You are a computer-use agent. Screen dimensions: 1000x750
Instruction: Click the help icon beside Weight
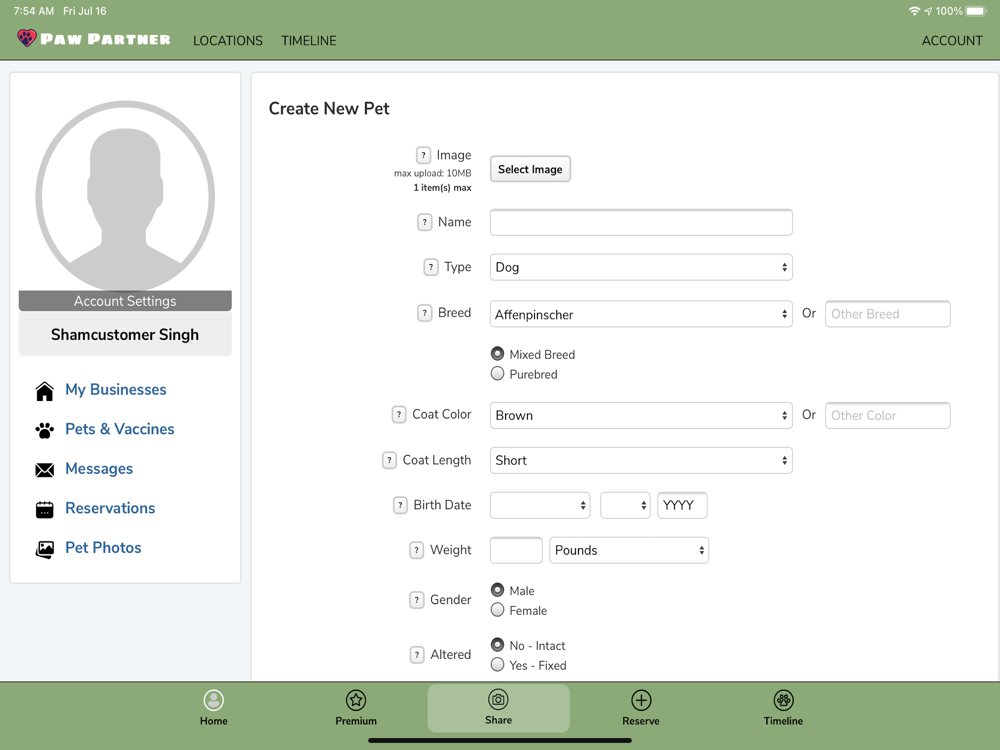[x=417, y=550]
